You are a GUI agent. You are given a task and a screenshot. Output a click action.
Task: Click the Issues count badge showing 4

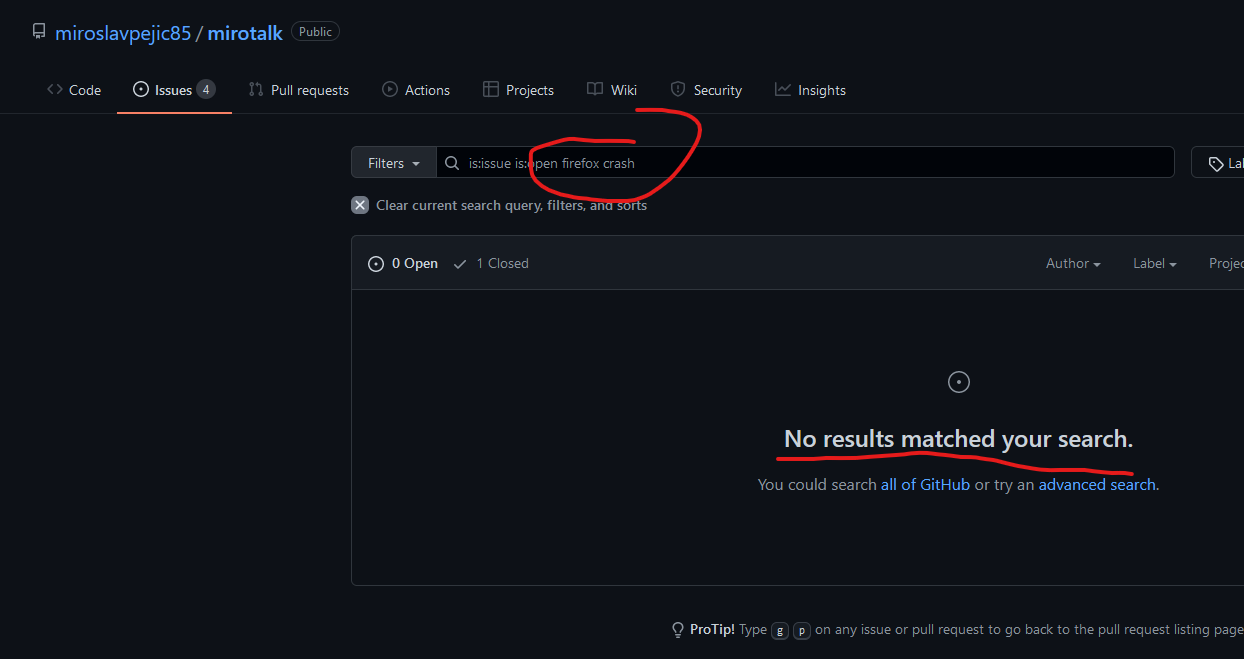pos(208,89)
